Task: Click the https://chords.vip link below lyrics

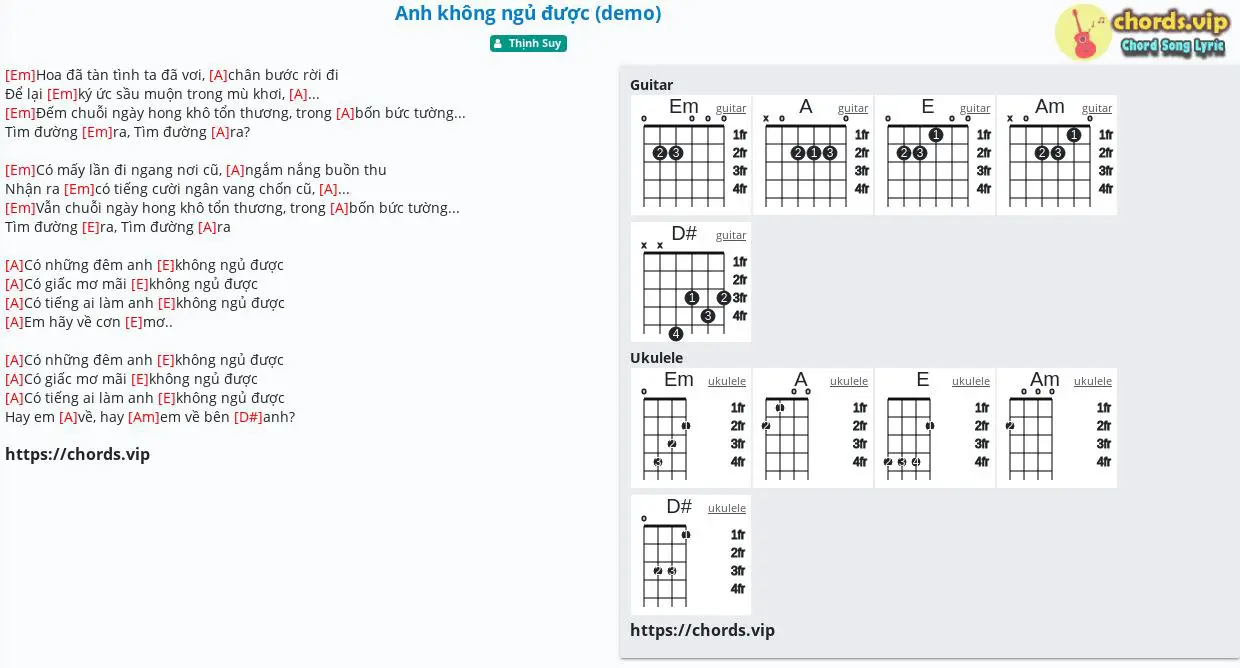Action: coord(78,454)
